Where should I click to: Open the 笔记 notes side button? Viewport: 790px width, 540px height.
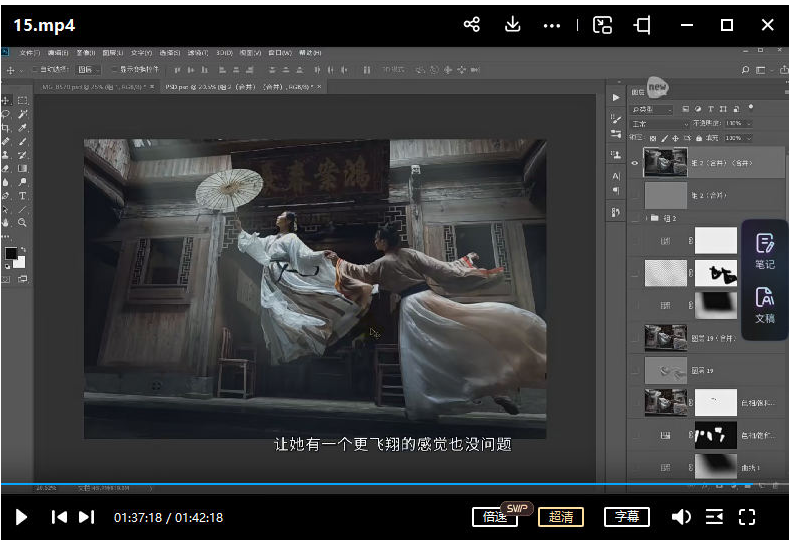tap(764, 251)
